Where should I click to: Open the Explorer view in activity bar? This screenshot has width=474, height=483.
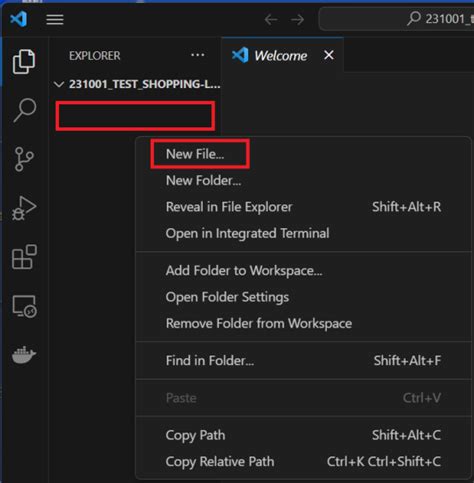click(24, 61)
